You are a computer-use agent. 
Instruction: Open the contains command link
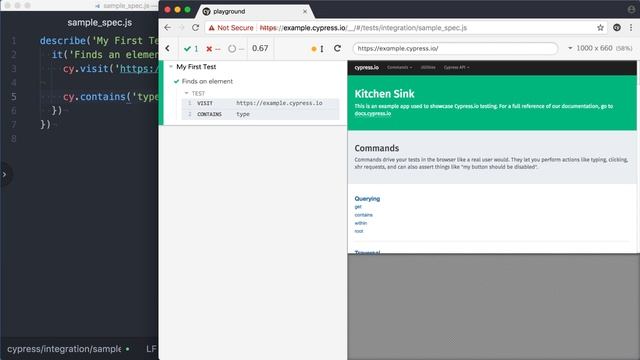coord(363,215)
